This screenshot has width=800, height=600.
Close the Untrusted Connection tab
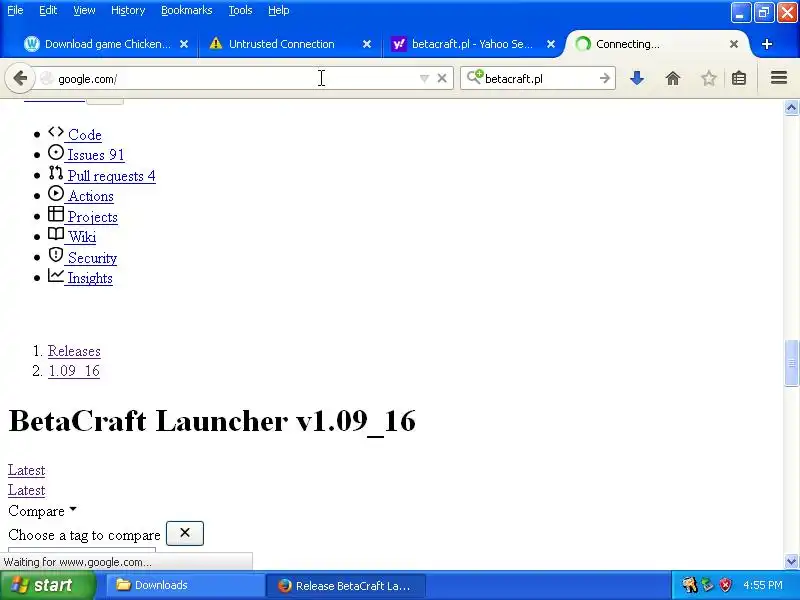tap(367, 44)
